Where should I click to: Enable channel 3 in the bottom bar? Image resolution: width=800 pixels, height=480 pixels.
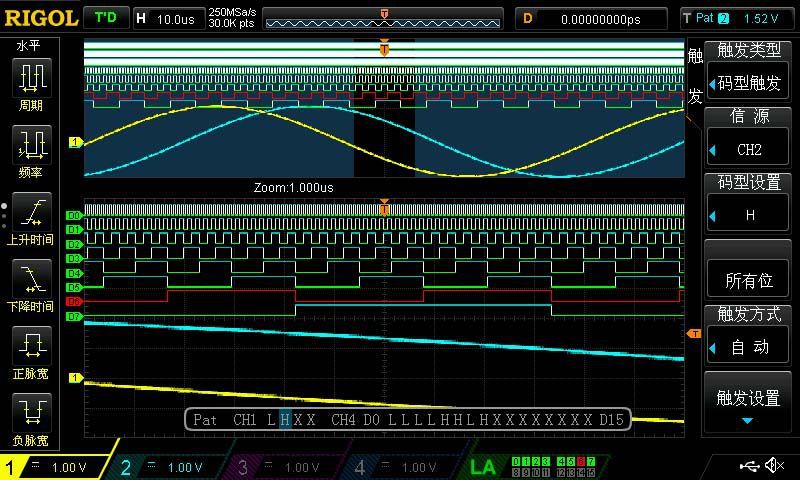click(x=285, y=467)
